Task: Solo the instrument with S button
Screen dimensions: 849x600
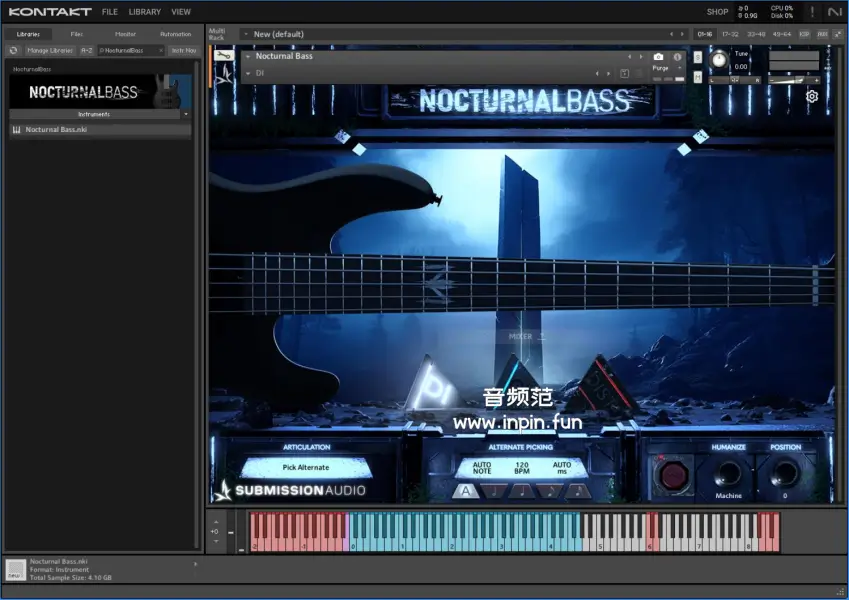Action: click(x=698, y=57)
